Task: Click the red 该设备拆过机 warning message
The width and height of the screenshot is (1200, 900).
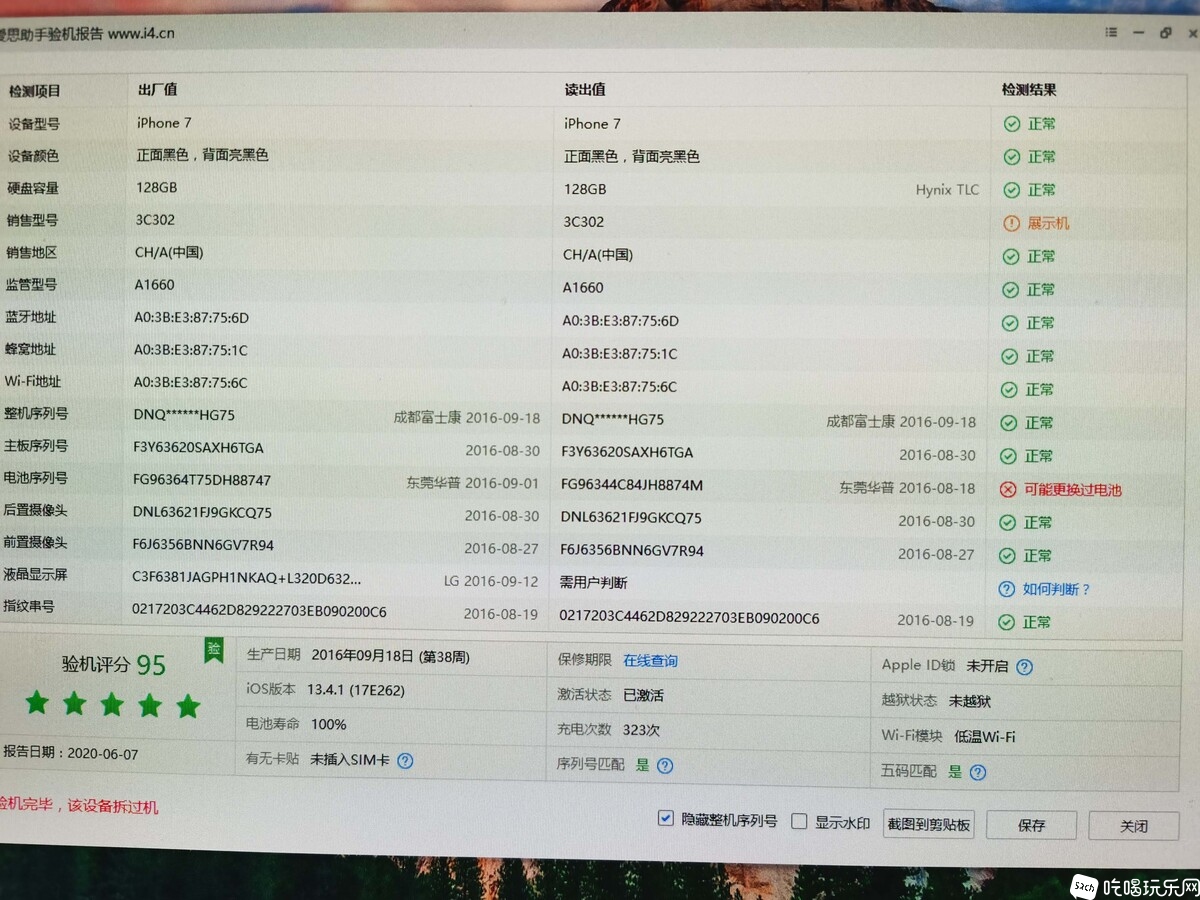Action: coord(112,806)
